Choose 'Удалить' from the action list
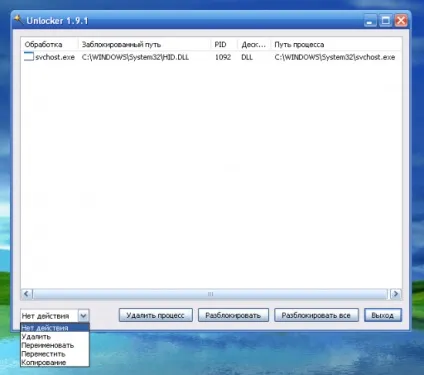The height and width of the screenshot is (375, 424). (55, 337)
